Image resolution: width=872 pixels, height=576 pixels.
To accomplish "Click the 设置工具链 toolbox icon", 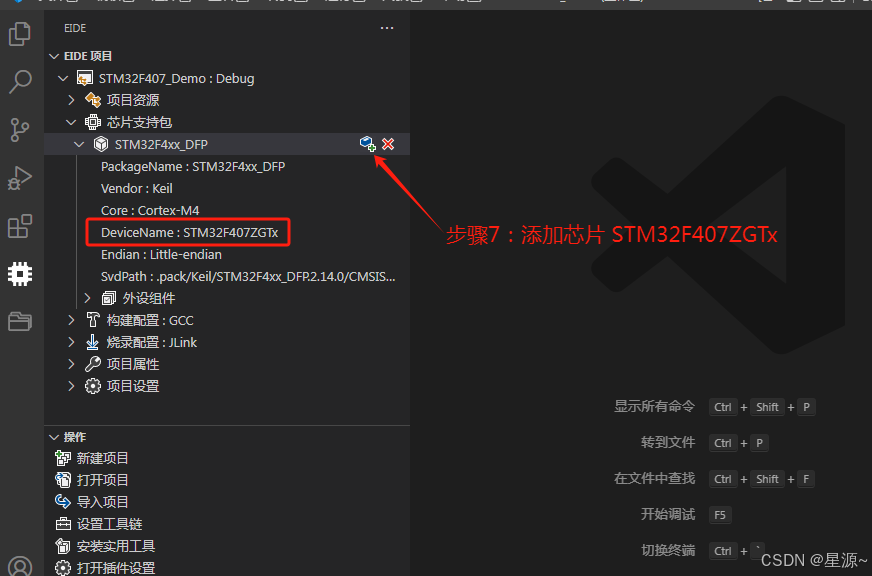I will (x=63, y=524).
